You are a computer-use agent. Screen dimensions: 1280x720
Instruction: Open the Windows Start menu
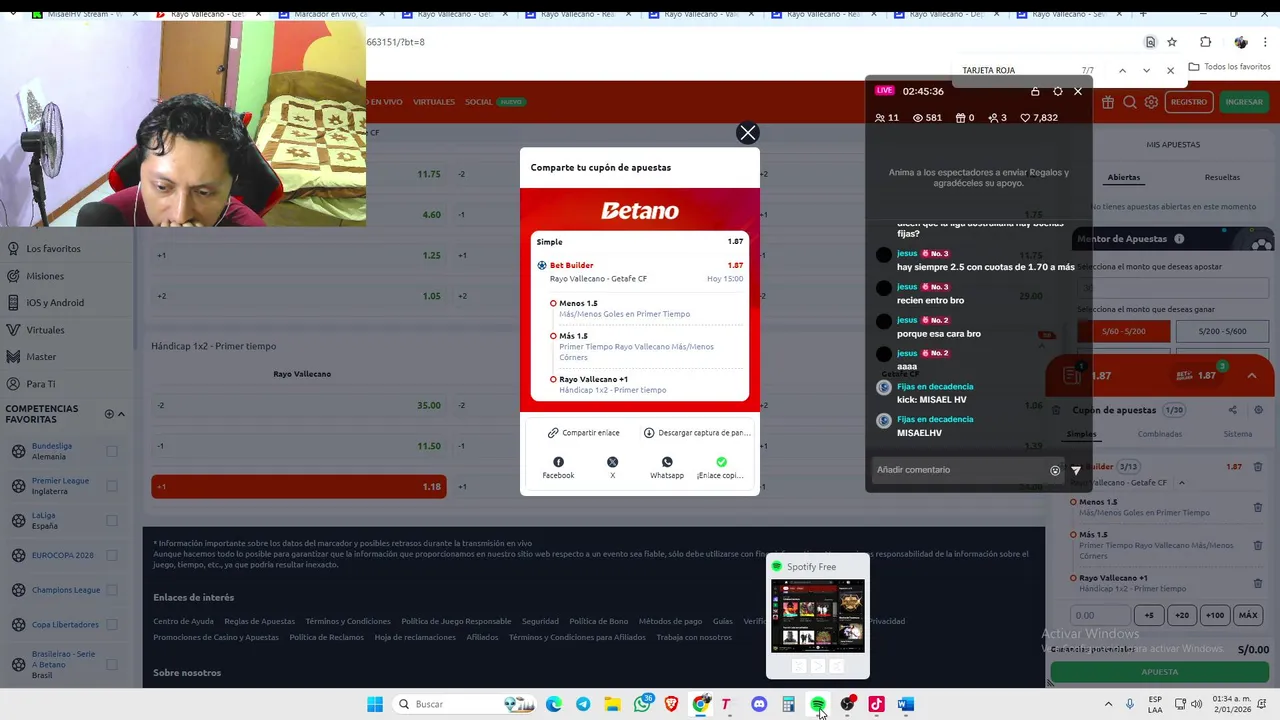pos(375,704)
